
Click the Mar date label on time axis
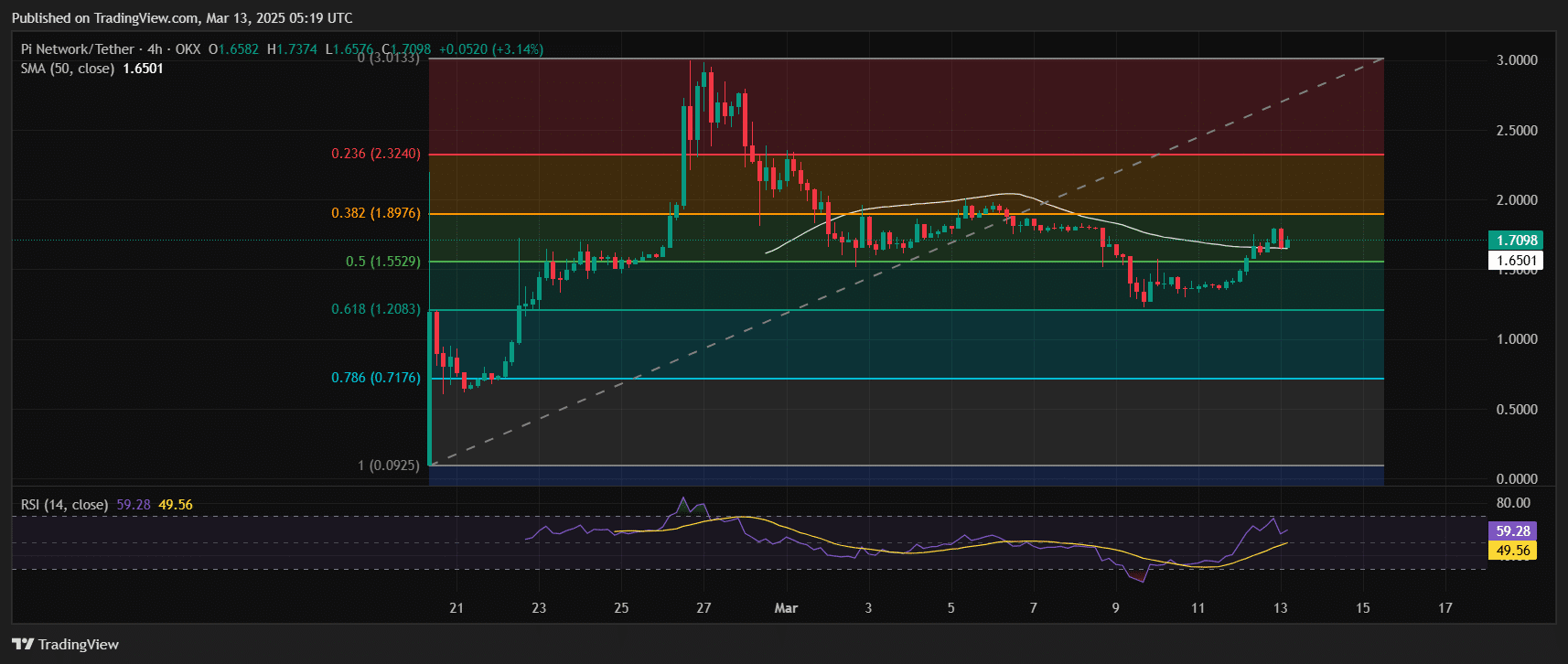click(x=786, y=608)
